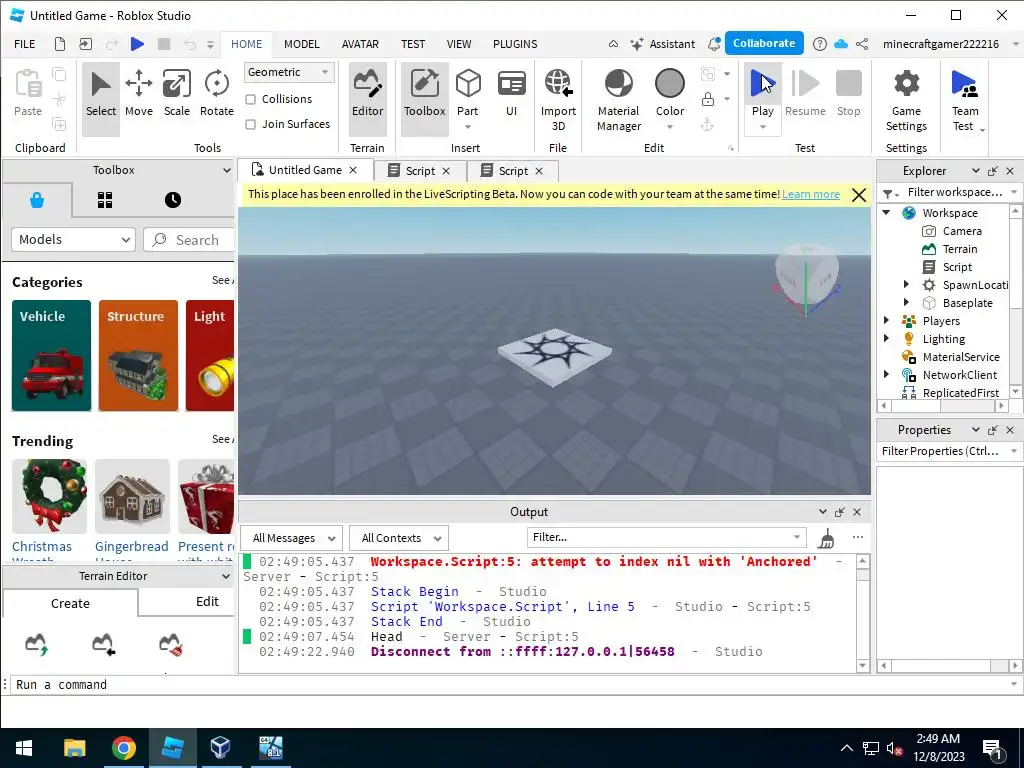1024x768 pixels.
Task: Expand the SpawnLocation tree node
Action: click(x=906, y=284)
